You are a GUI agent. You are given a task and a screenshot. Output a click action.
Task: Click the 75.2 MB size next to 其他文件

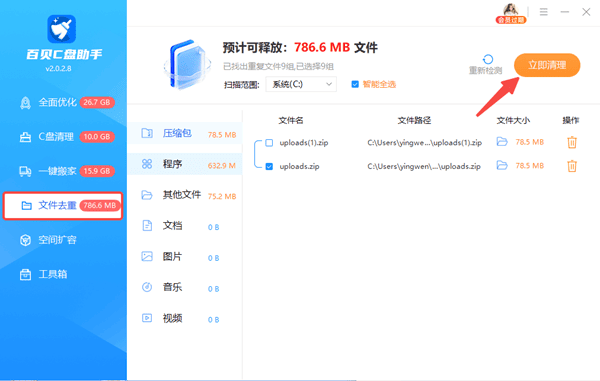(222, 197)
